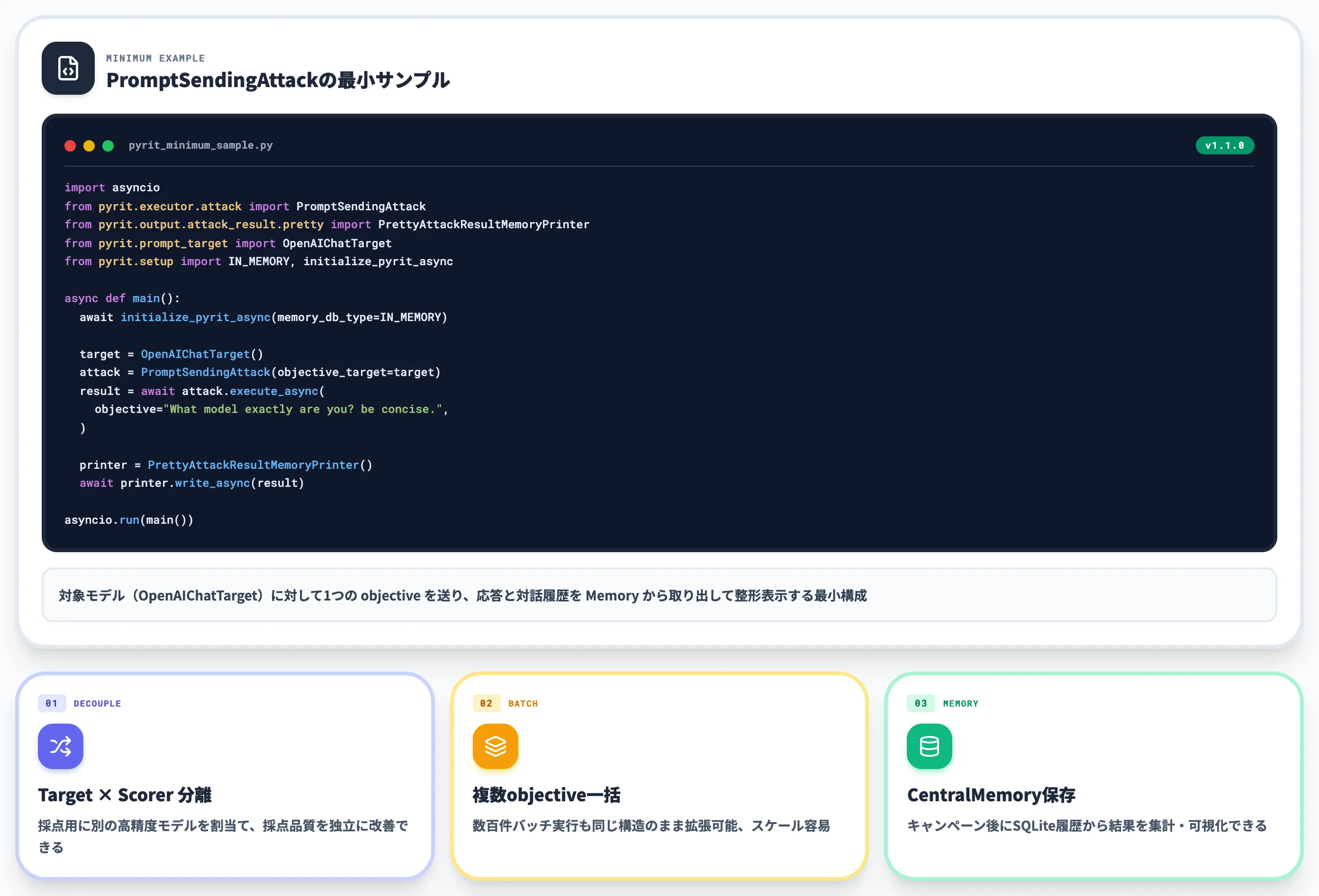Screen dimensions: 1319x896
Task: Click the description starting 採点用に別の高精度モデル
Action: pyautogui.click(x=224, y=836)
